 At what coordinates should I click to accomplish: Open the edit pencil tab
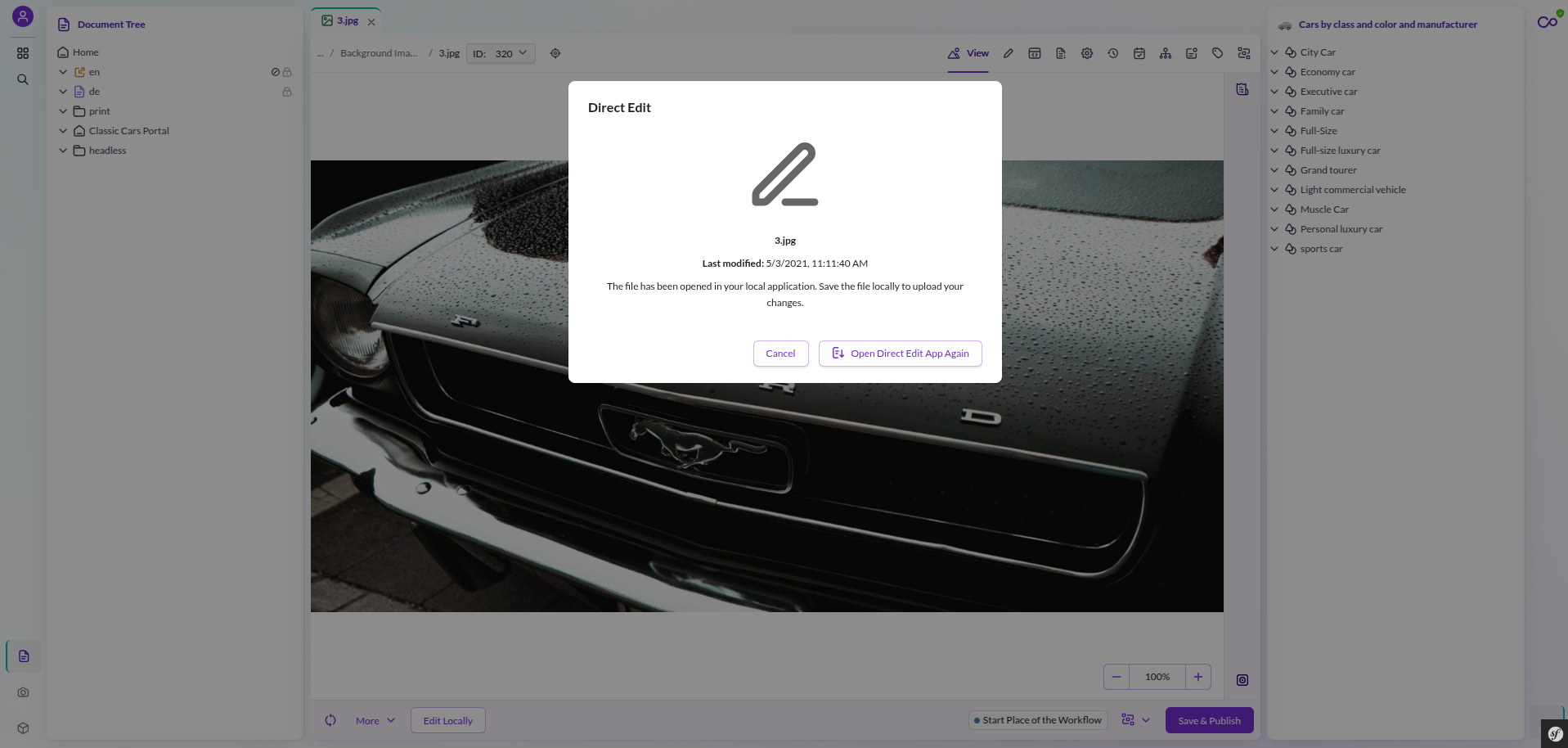click(1009, 53)
